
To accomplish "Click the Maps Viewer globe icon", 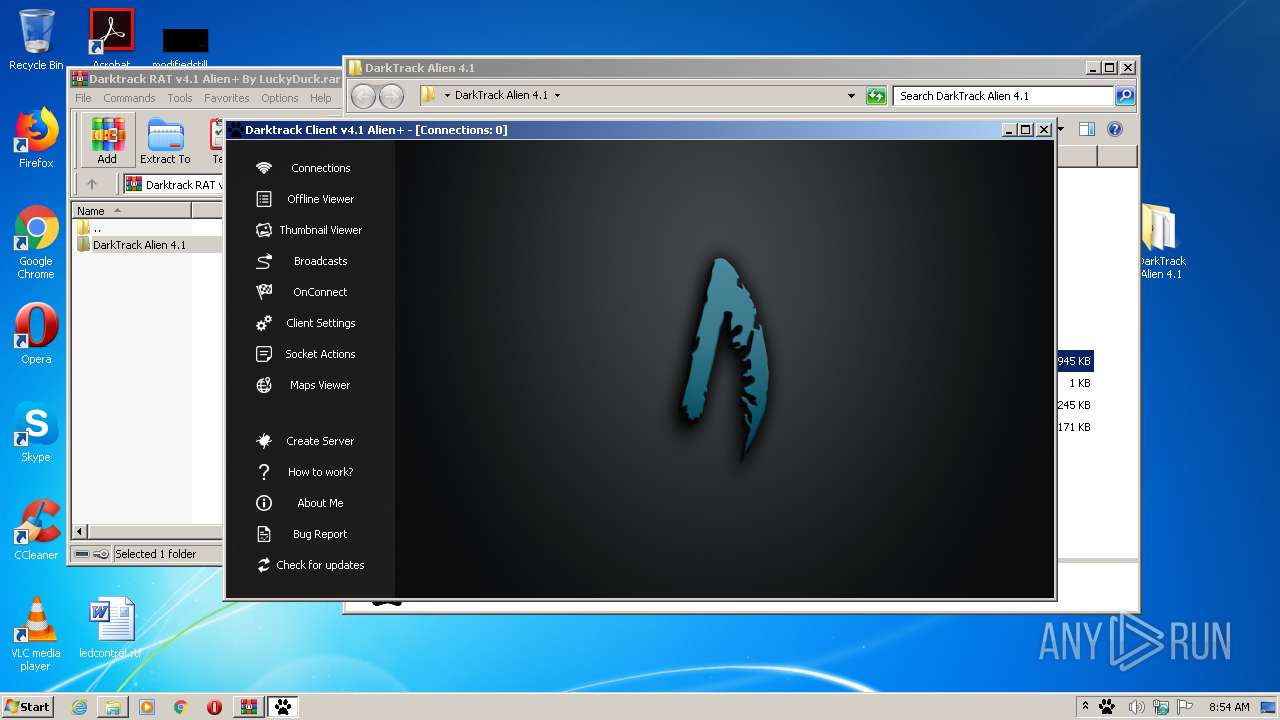I will (x=264, y=385).
